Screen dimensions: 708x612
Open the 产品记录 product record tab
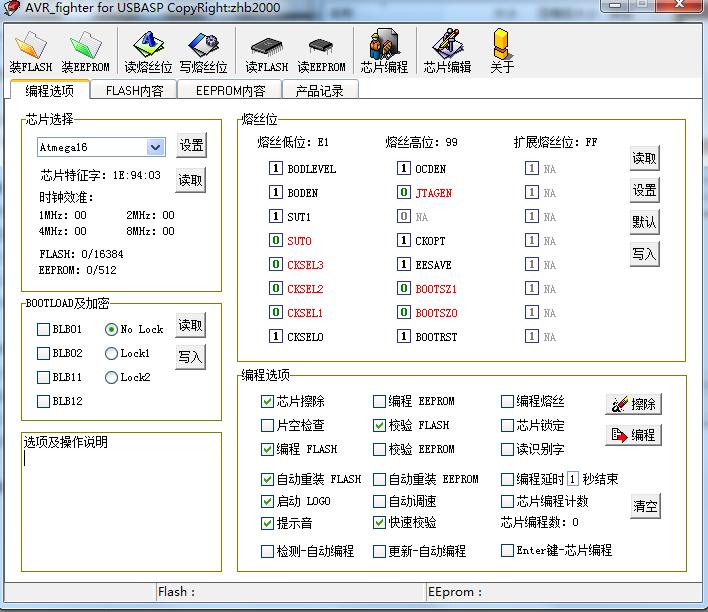pos(319,90)
